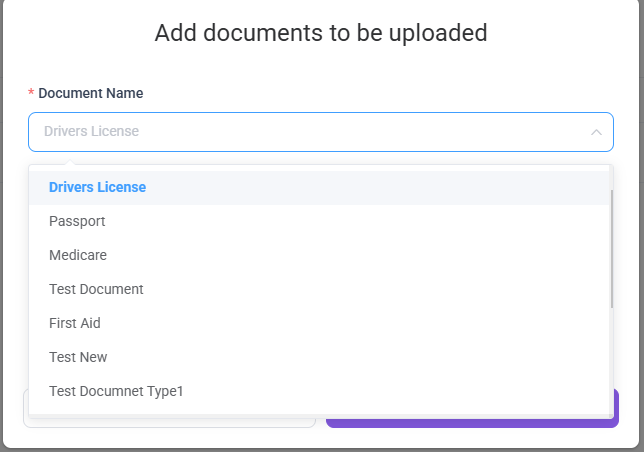Image resolution: width=644 pixels, height=452 pixels.
Task: Select the Test Document option
Action: click(x=96, y=289)
